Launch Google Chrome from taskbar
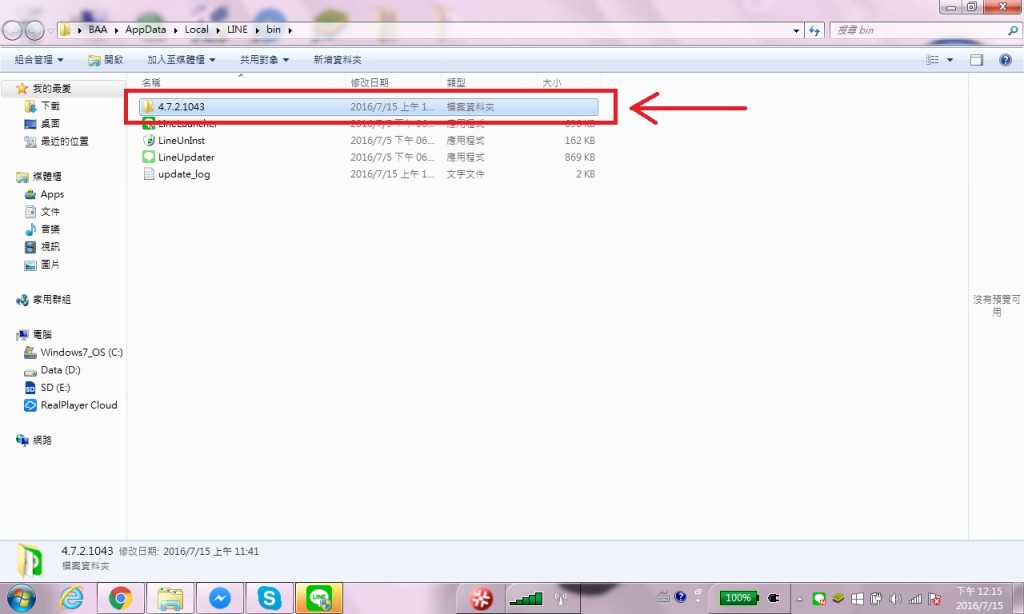1024x614 pixels. pos(120,598)
